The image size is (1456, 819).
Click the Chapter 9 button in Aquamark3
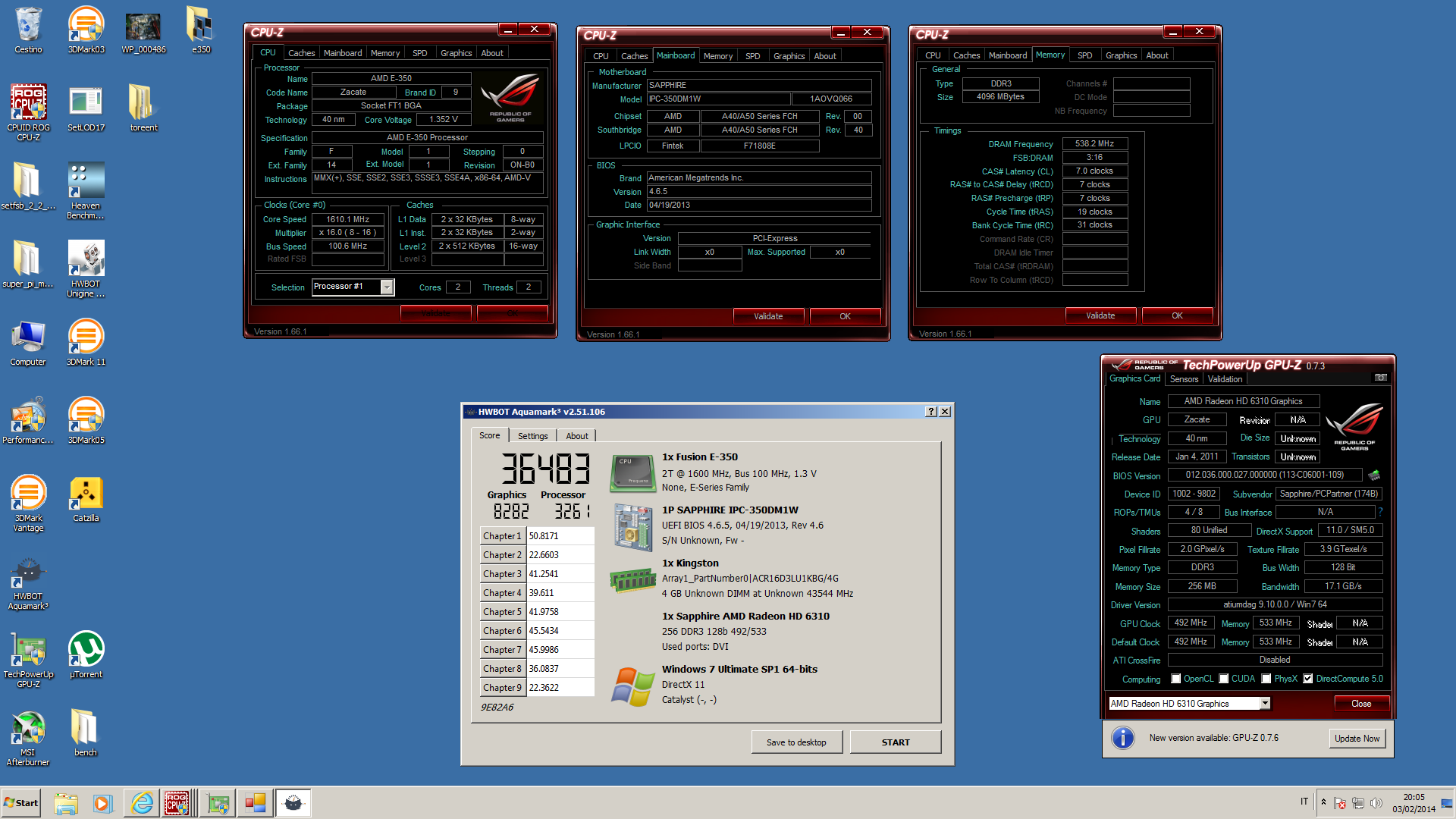coord(503,688)
